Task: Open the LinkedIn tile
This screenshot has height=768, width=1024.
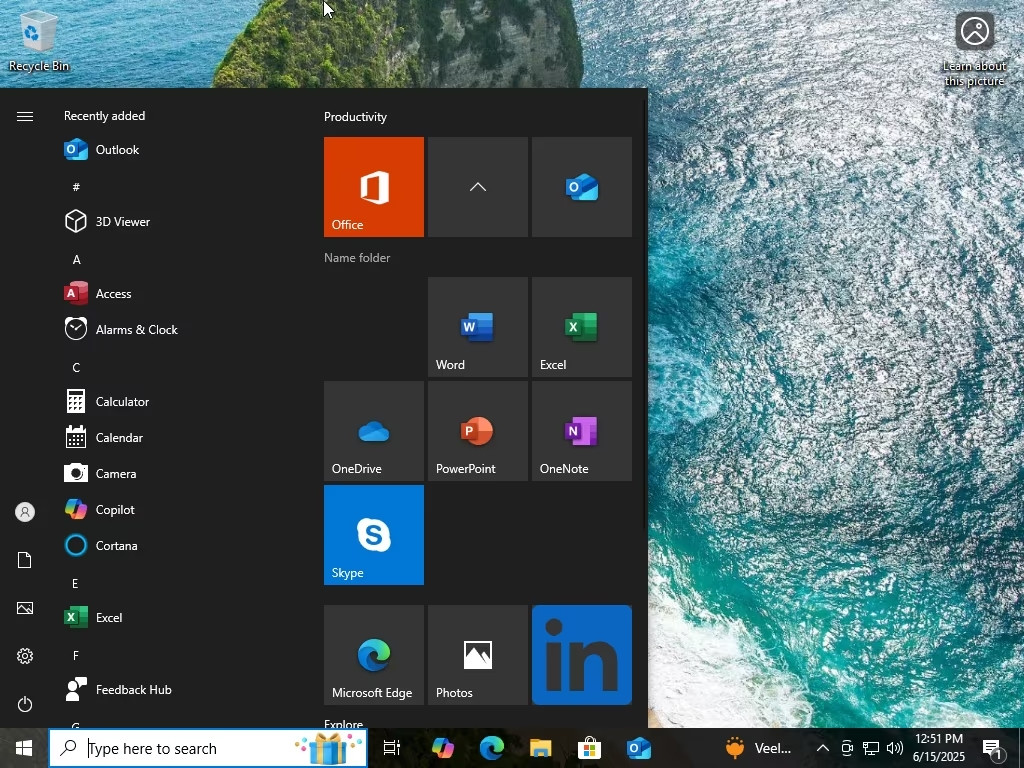Action: point(581,655)
